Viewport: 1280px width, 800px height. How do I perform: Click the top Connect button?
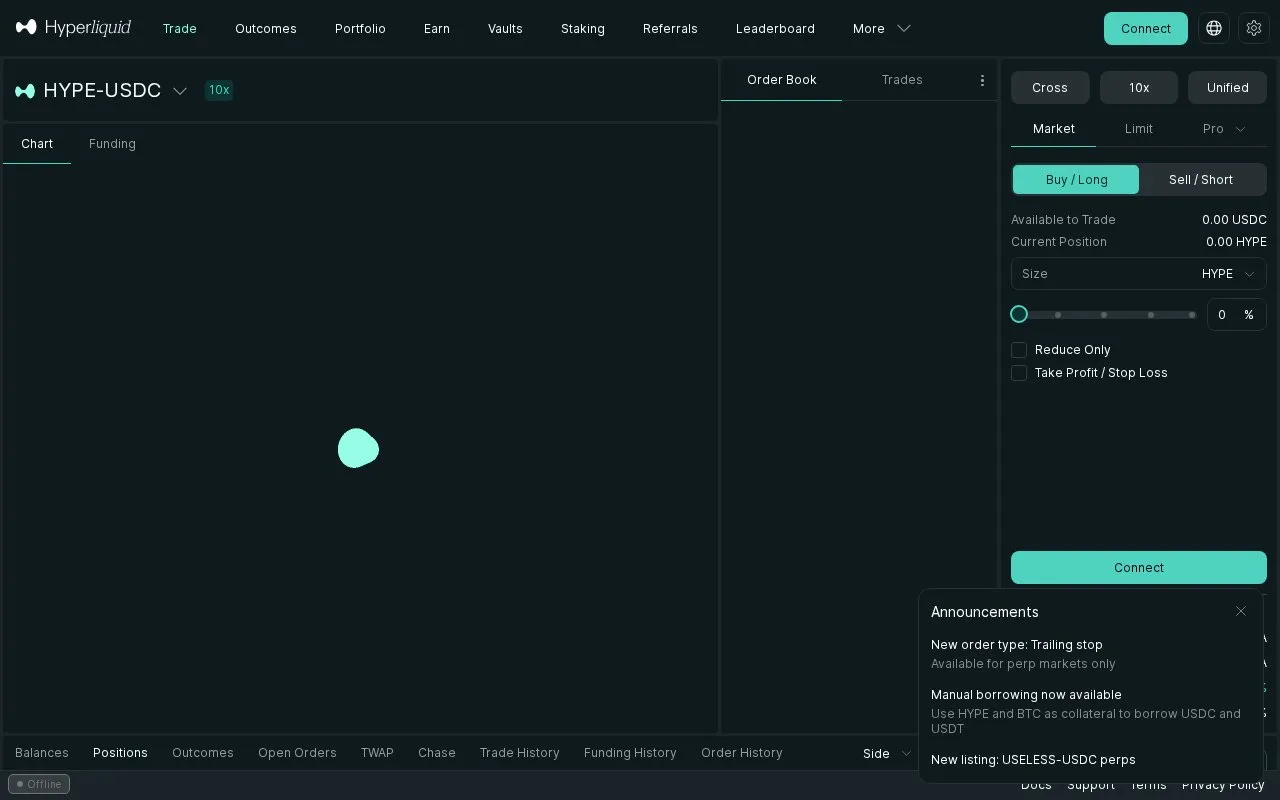pyautogui.click(x=1146, y=28)
